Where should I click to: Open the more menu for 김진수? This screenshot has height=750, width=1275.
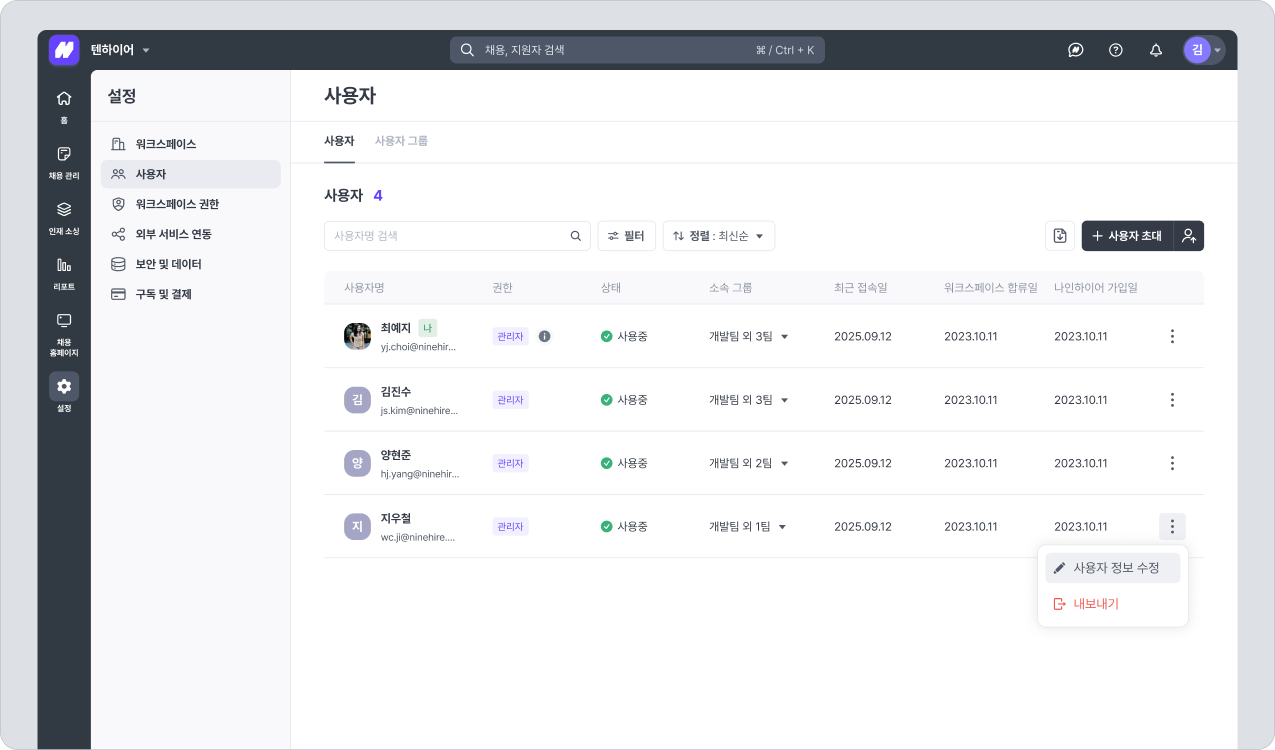point(1172,400)
